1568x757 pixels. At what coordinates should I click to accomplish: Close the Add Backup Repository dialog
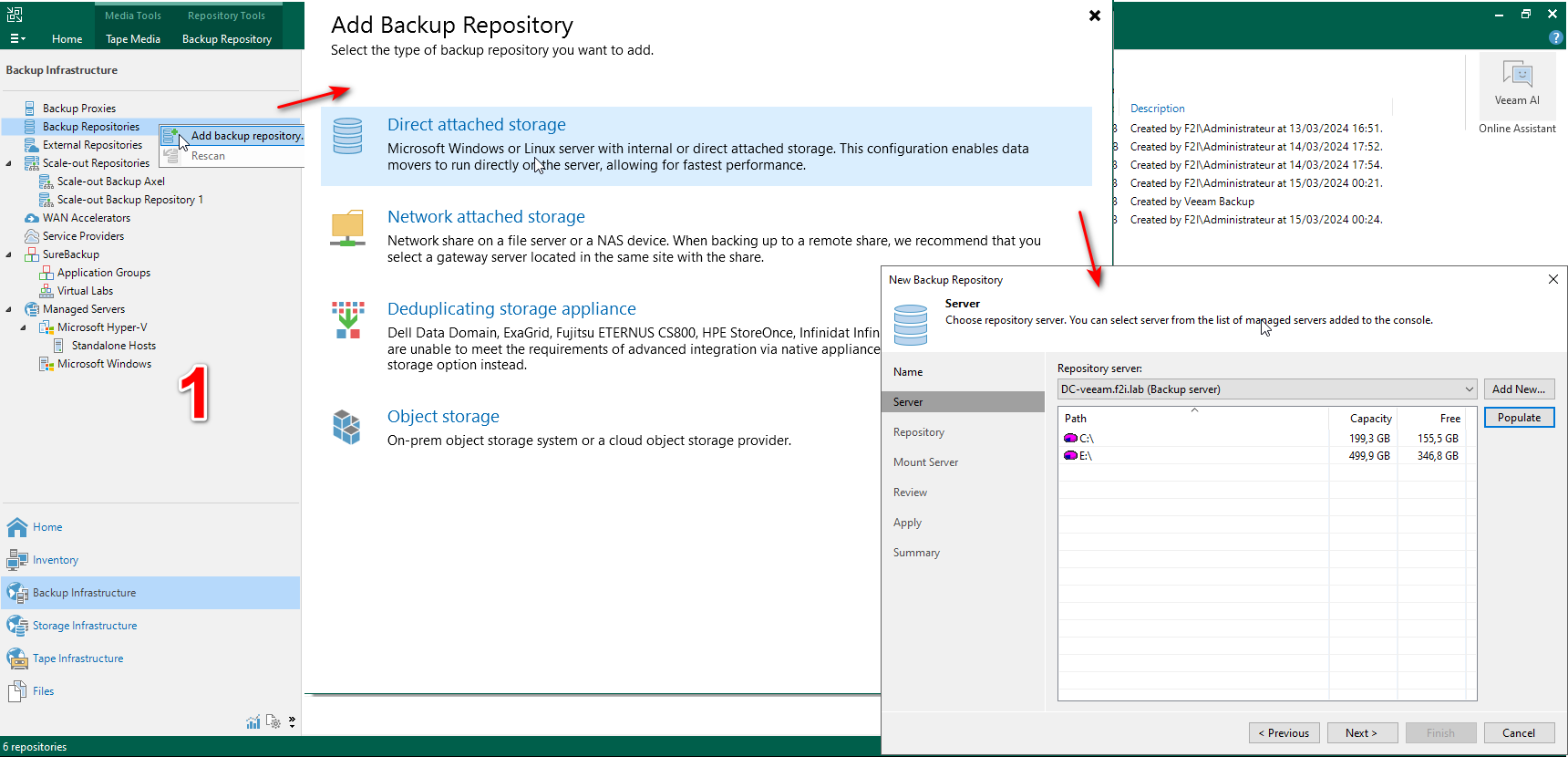point(1095,16)
